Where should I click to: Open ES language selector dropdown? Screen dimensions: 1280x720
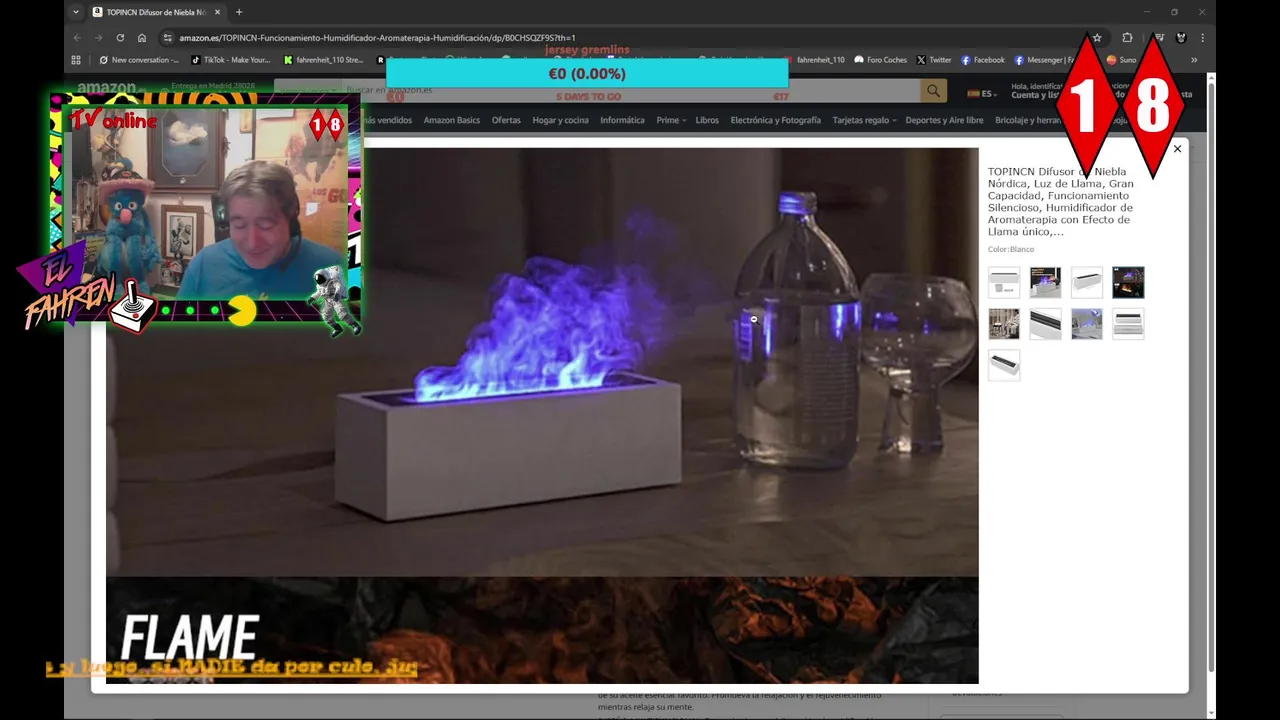981,93
